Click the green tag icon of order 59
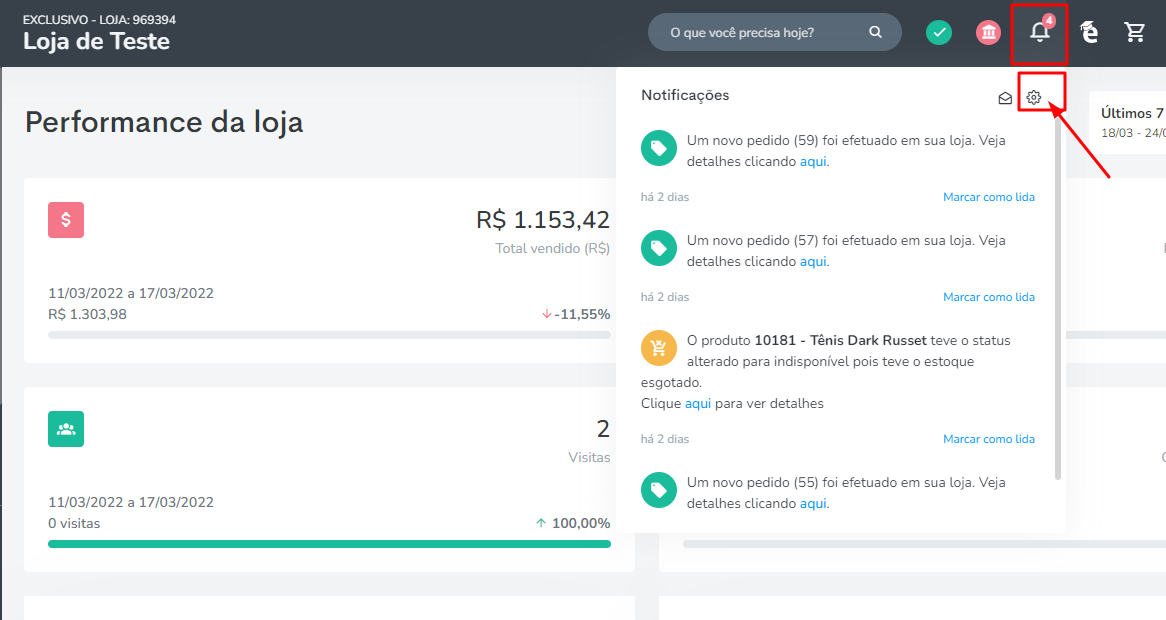 click(657, 148)
